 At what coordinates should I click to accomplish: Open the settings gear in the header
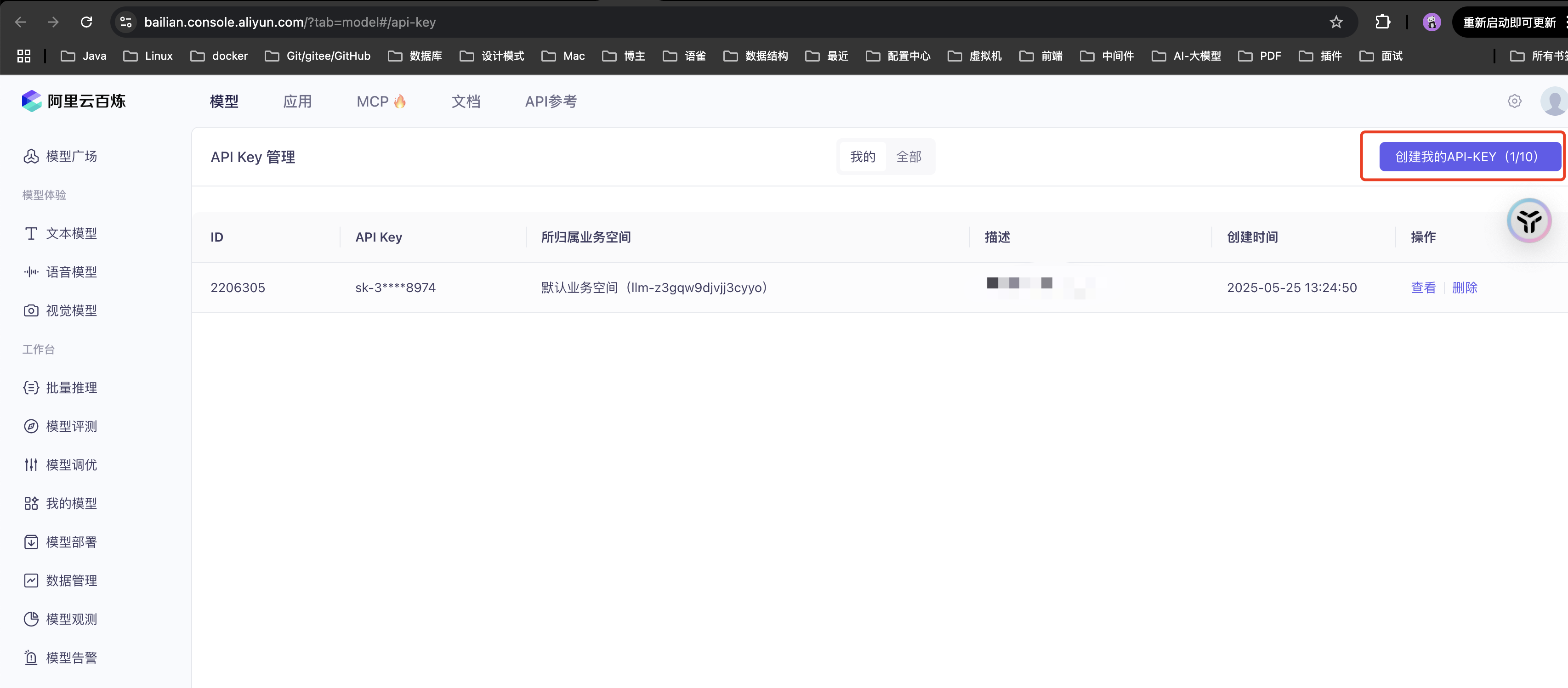[x=1514, y=101]
